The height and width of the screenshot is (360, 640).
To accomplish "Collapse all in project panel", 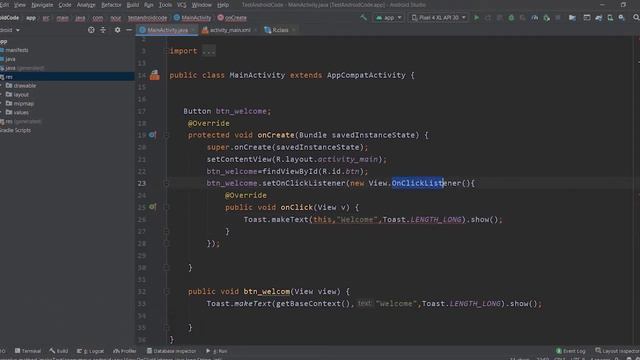I will click(x=103, y=30).
